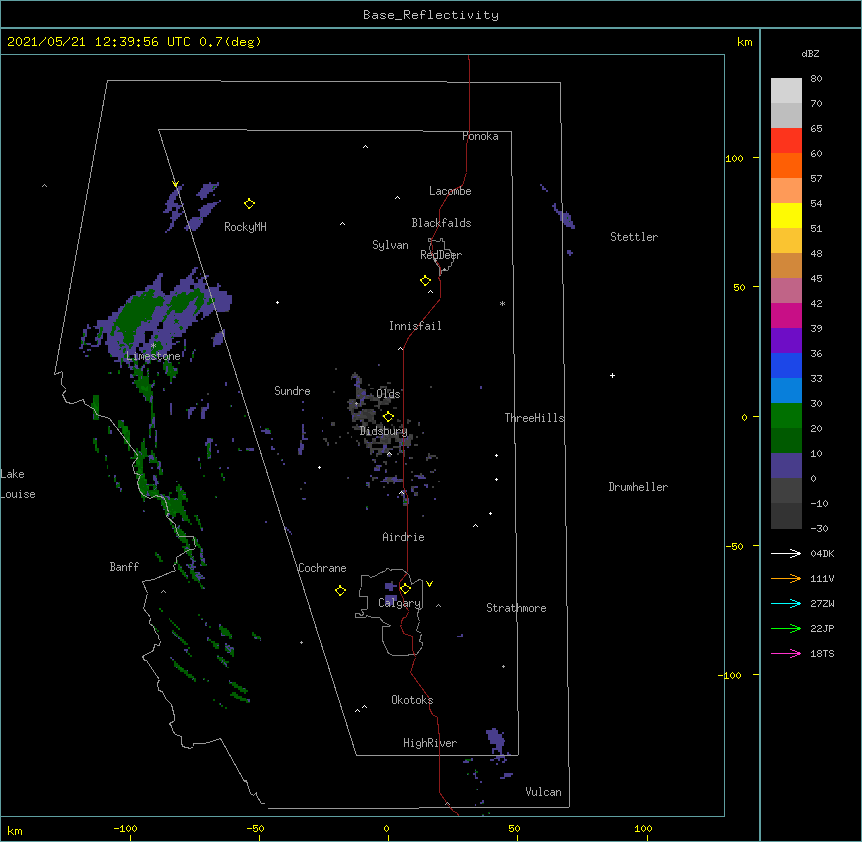Click the Calgary city label
862x842 pixels.
point(400,603)
